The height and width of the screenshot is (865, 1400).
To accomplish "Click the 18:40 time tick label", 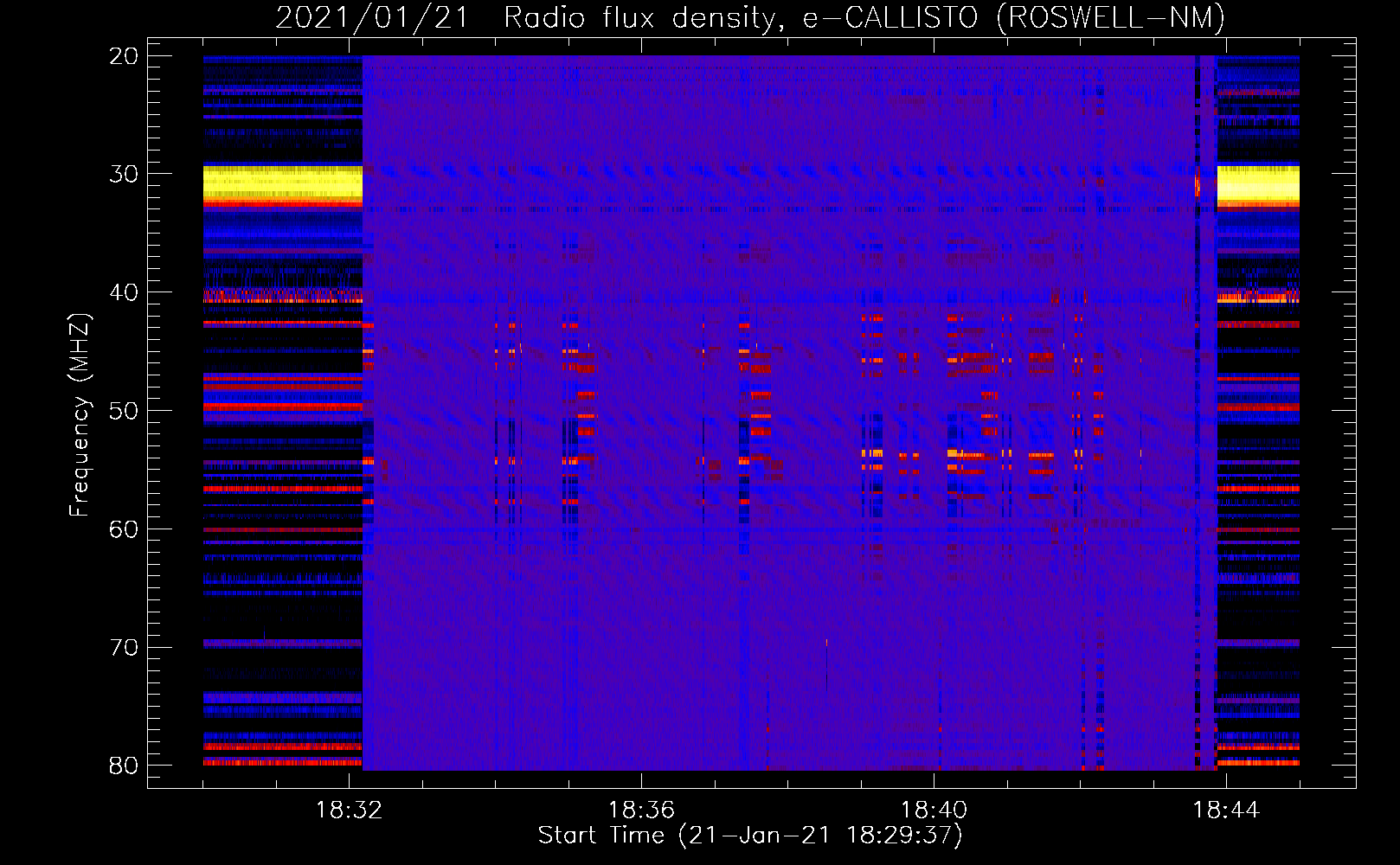I will tap(934, 811).
